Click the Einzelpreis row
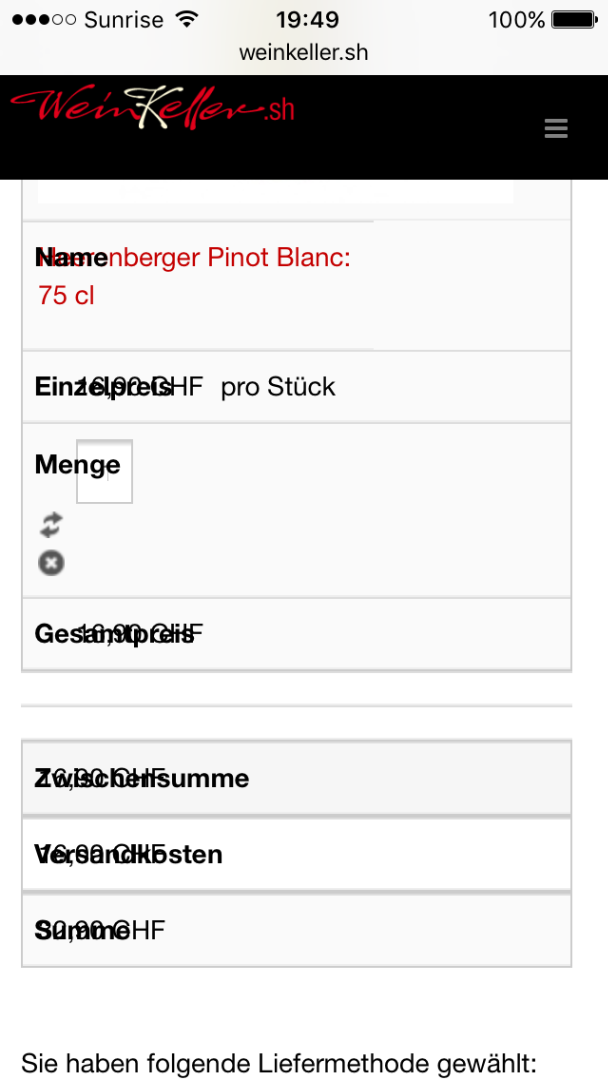Image resolution: width=608 pixels, height=1080 pixels. point(296,387)
